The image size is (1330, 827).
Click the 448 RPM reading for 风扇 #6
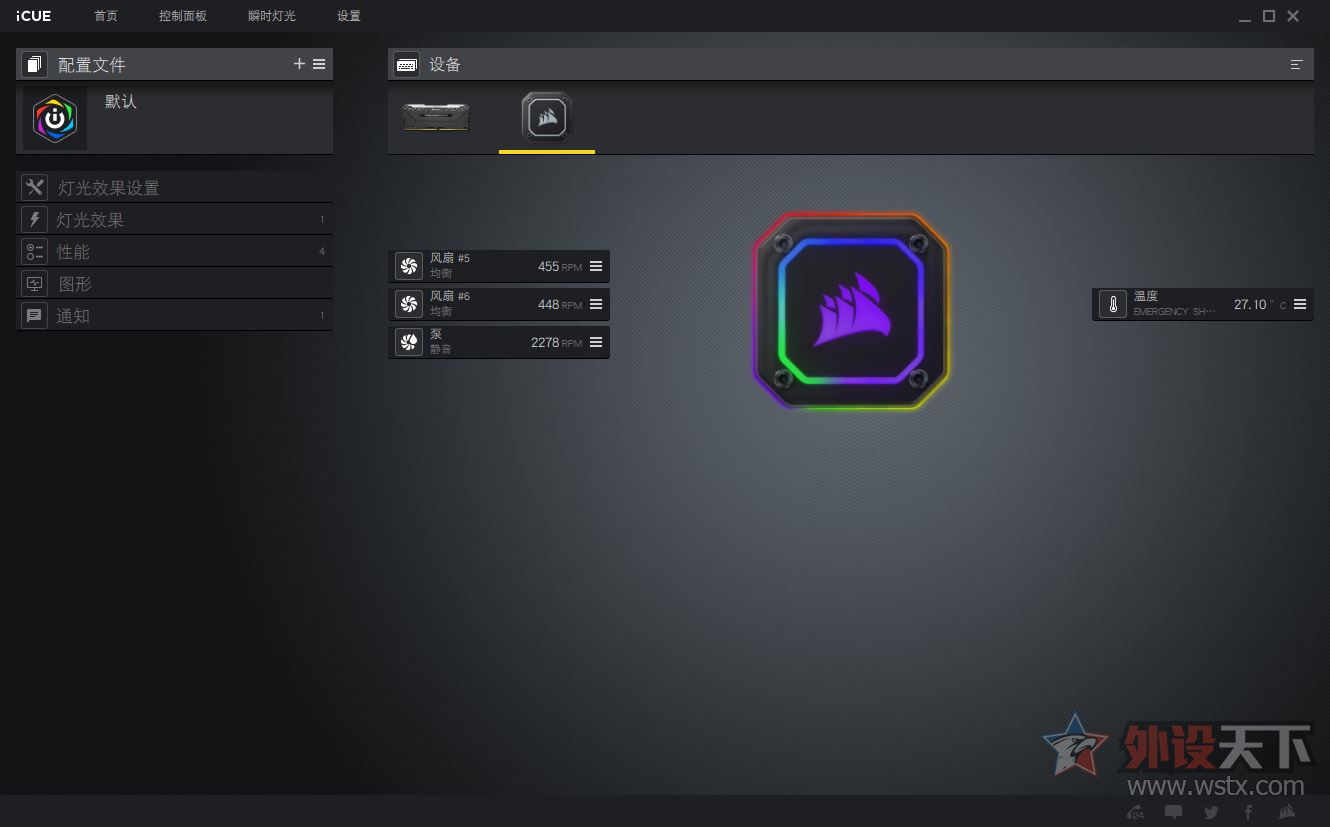560,305
